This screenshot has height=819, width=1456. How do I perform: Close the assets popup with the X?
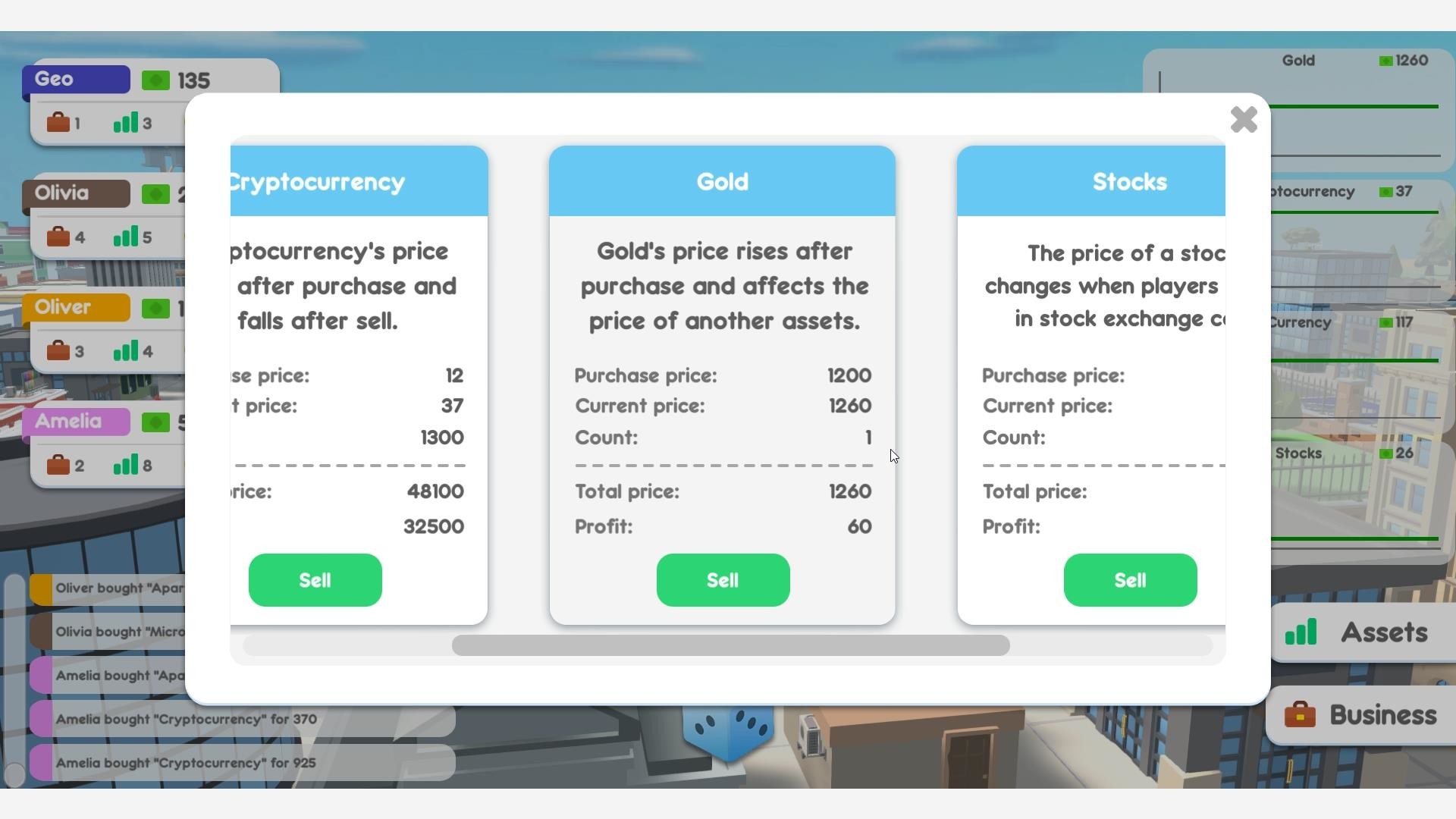coord(1244,120)
